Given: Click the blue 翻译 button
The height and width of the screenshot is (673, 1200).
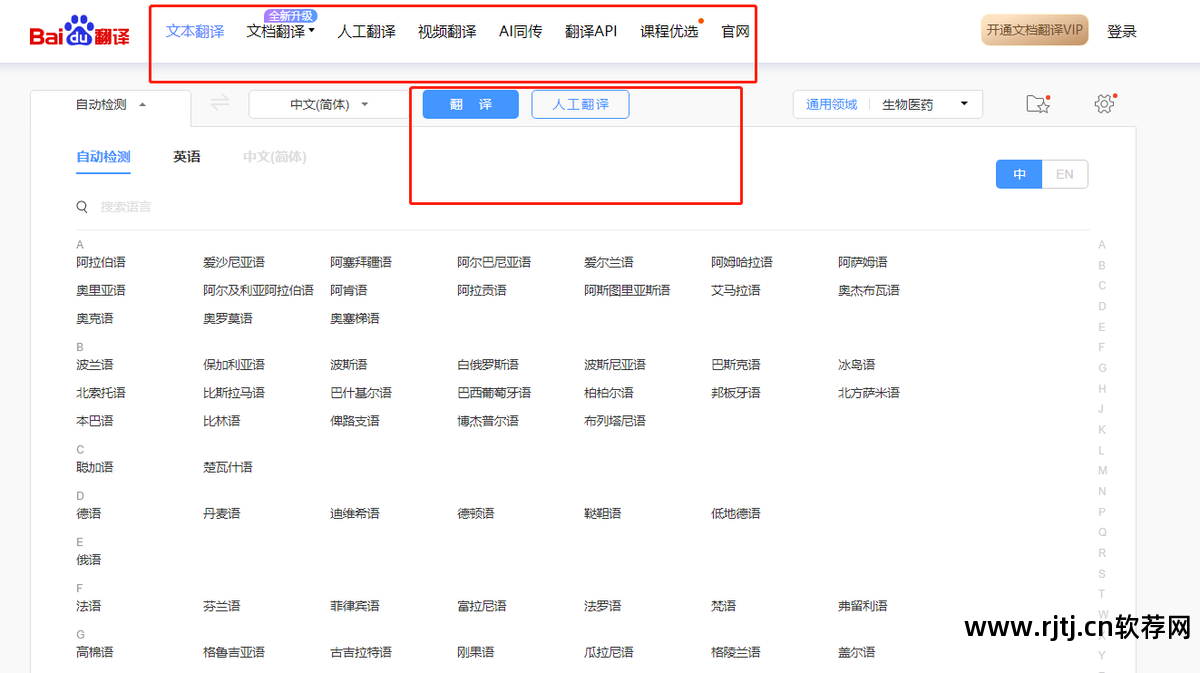Looking at the screenshot, I should coord(471,104).
